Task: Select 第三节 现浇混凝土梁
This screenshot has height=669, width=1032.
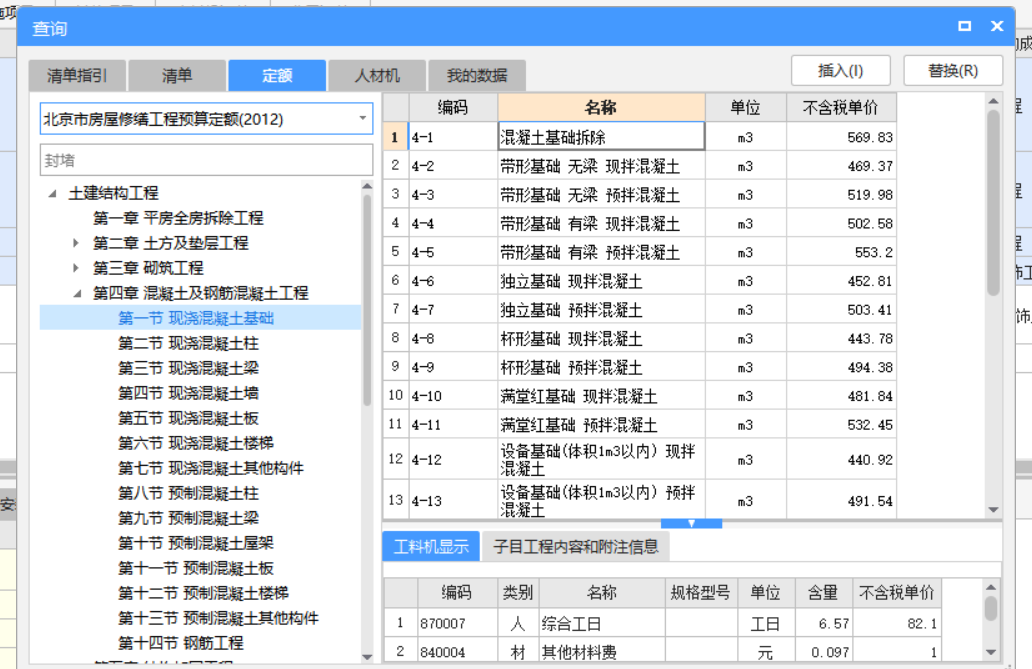Action: tap(188, 368)
